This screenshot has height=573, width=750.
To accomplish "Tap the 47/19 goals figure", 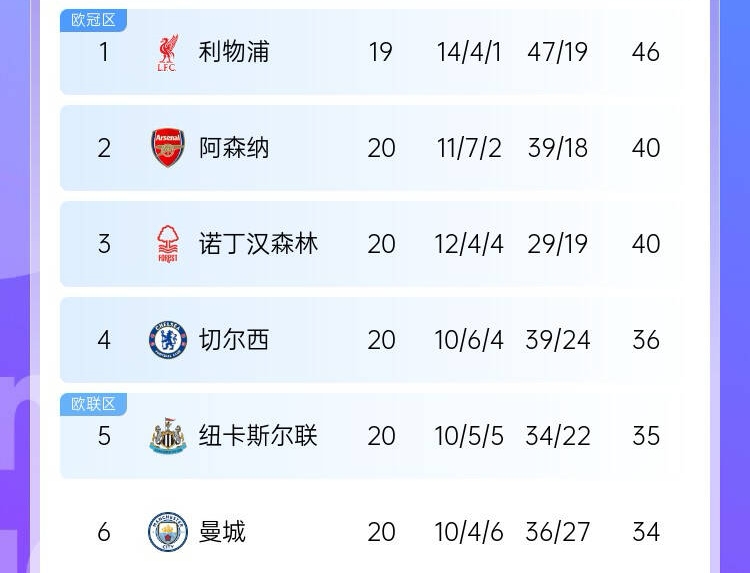I will pyautogui.click(x=557, y=52).
